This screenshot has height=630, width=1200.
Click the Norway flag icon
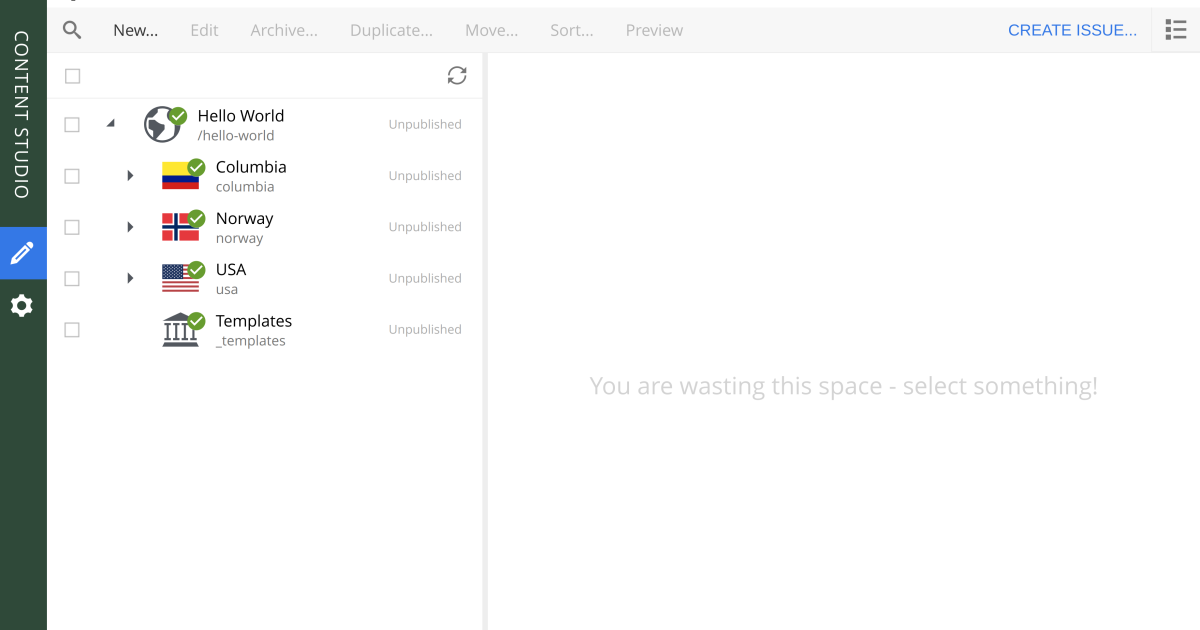pyautogui.click(x=182, y=227)
